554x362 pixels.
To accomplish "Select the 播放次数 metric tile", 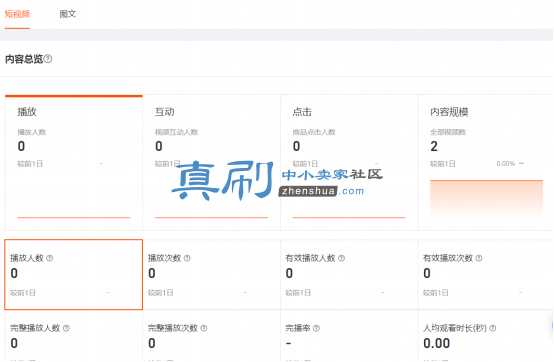I will pos(211,274).
